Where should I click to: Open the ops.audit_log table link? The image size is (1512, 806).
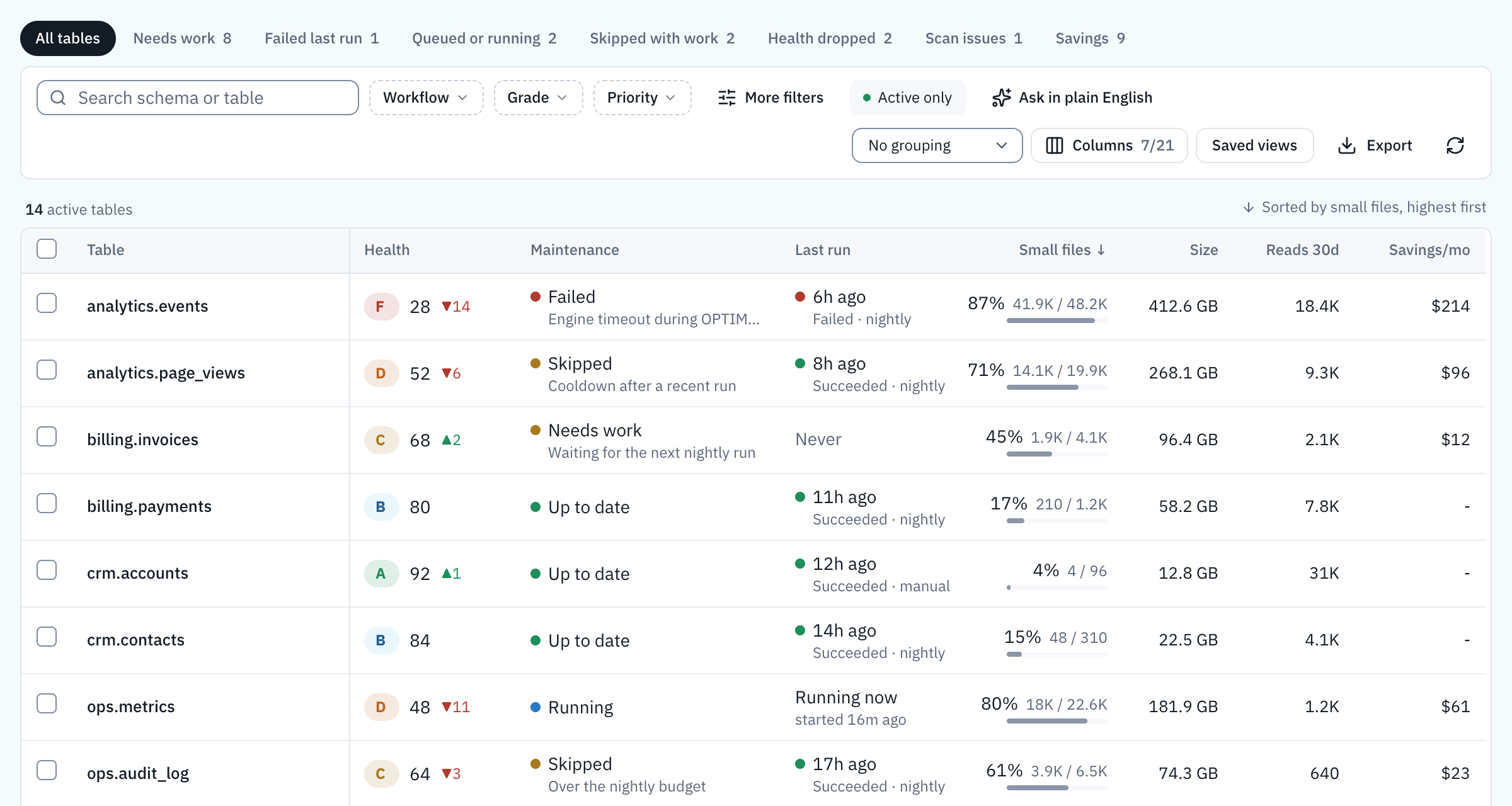click(x=138, y=773)
